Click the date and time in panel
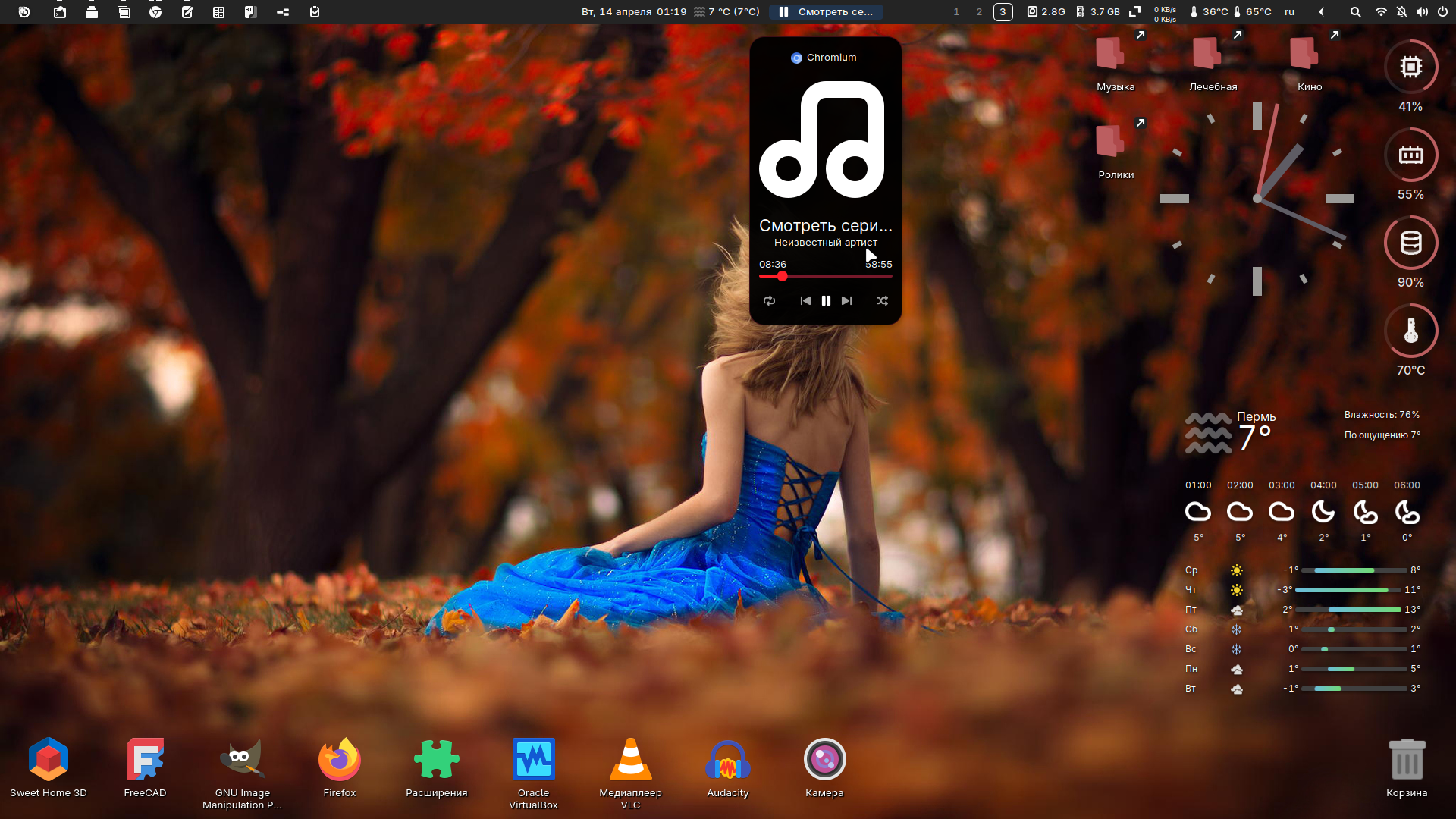This screenshot has height=819, width=1456. (633, 11)
